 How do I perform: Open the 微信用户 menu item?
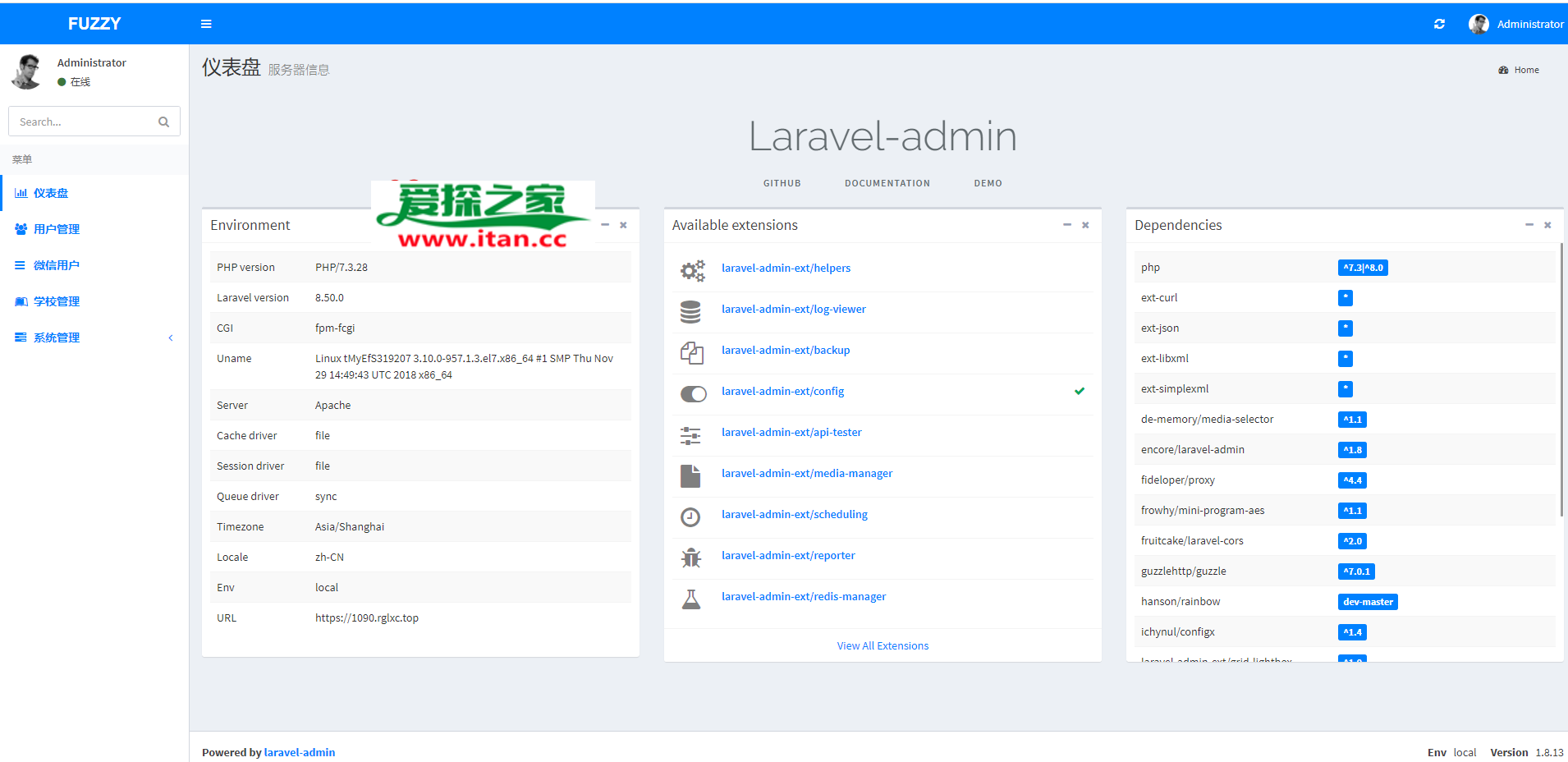pyautogui.click(x=94, y=265)
